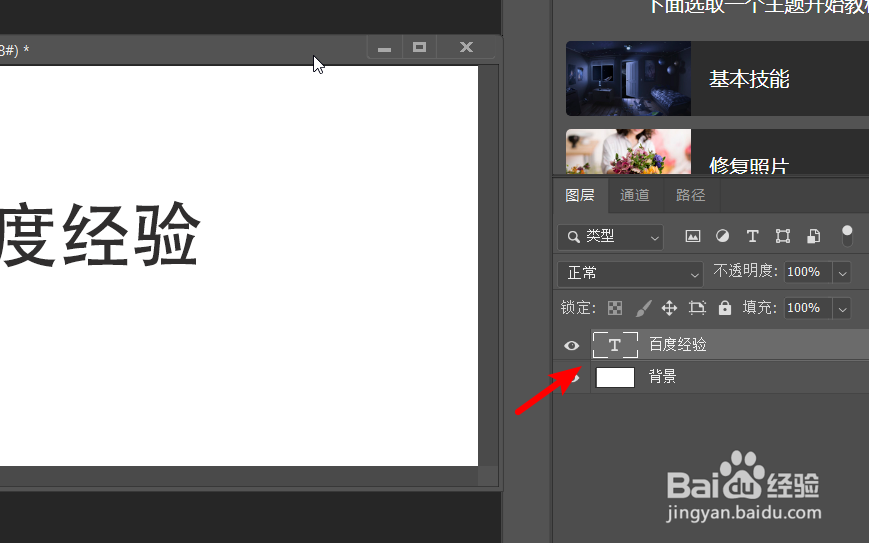Click the document's vertical scrollbar
Viewport: 869px width, 543px height.
488,266
